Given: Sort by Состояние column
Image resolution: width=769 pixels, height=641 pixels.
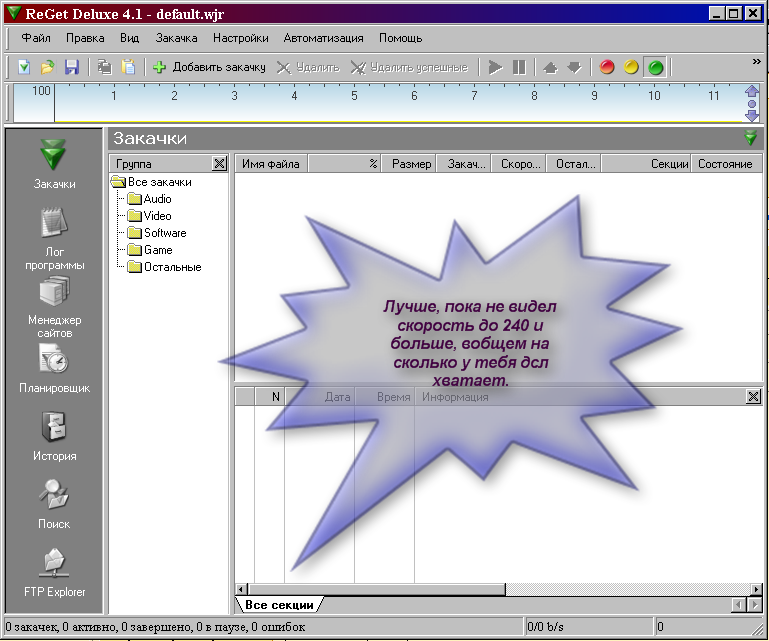Looking at the screenshot, I should [726, 164].
